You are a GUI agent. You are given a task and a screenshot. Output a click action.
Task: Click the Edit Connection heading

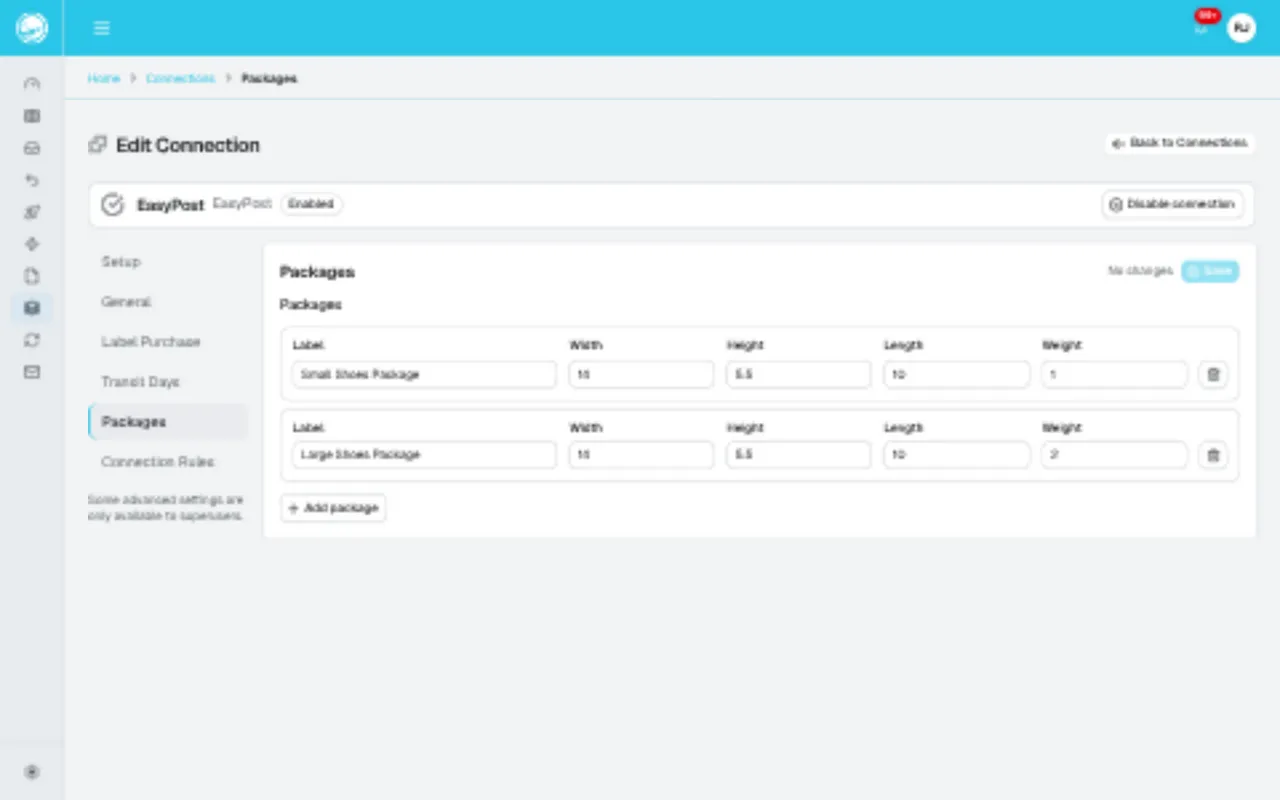(x=188, y=145)
